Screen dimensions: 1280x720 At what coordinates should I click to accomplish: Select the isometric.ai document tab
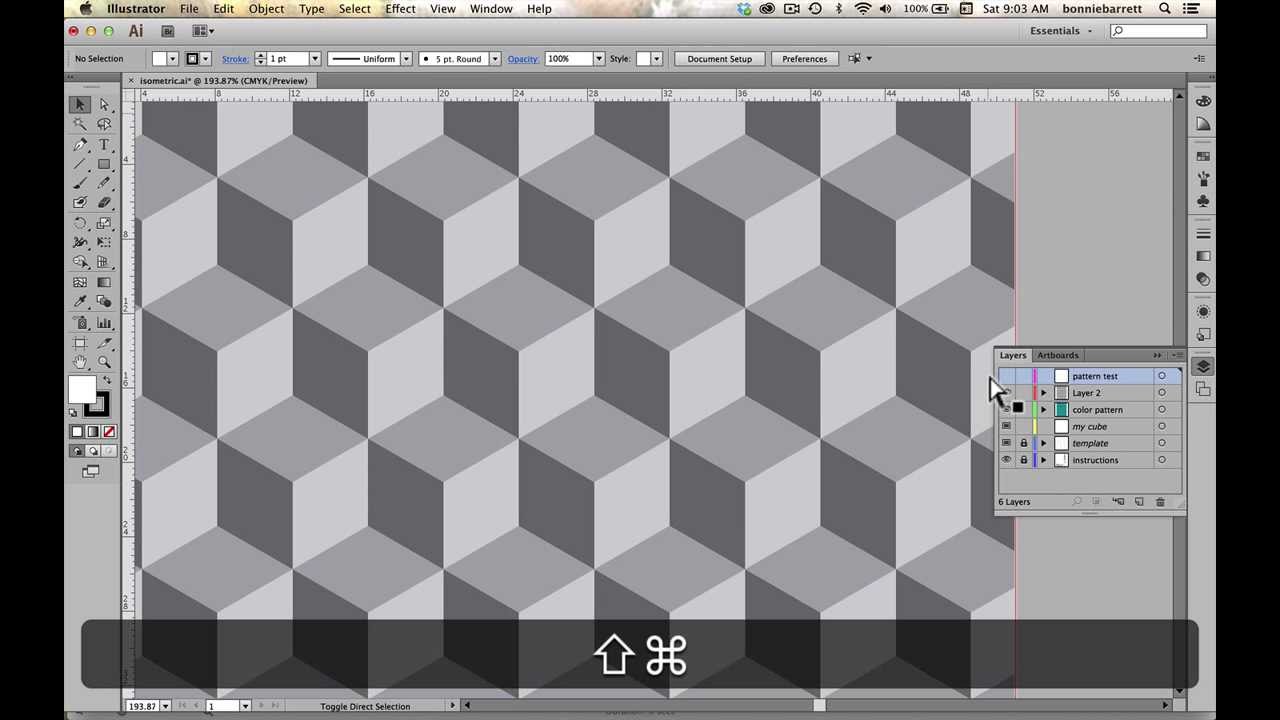[x=223, y=81]
